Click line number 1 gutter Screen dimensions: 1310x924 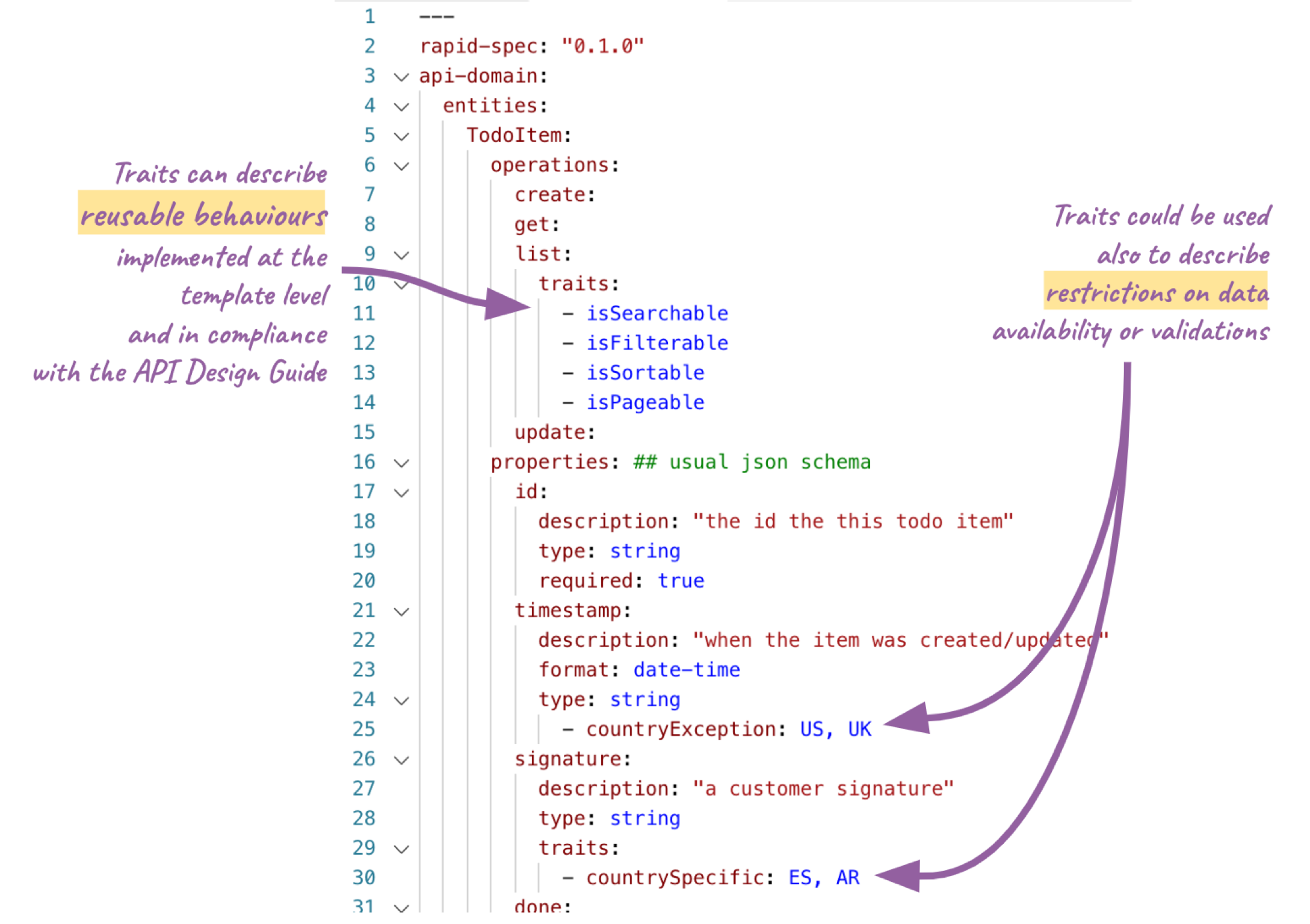(x=371, y=15)
